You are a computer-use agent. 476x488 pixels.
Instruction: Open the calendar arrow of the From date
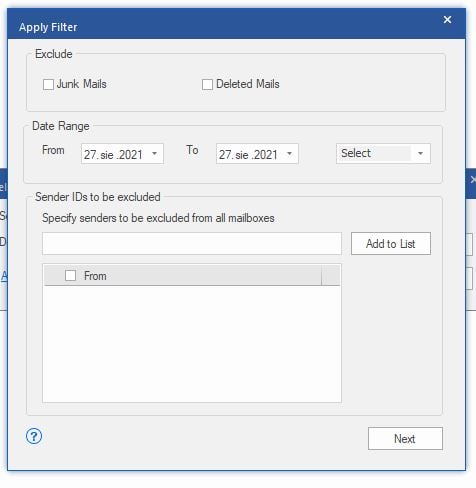click(x=154, y=154)
